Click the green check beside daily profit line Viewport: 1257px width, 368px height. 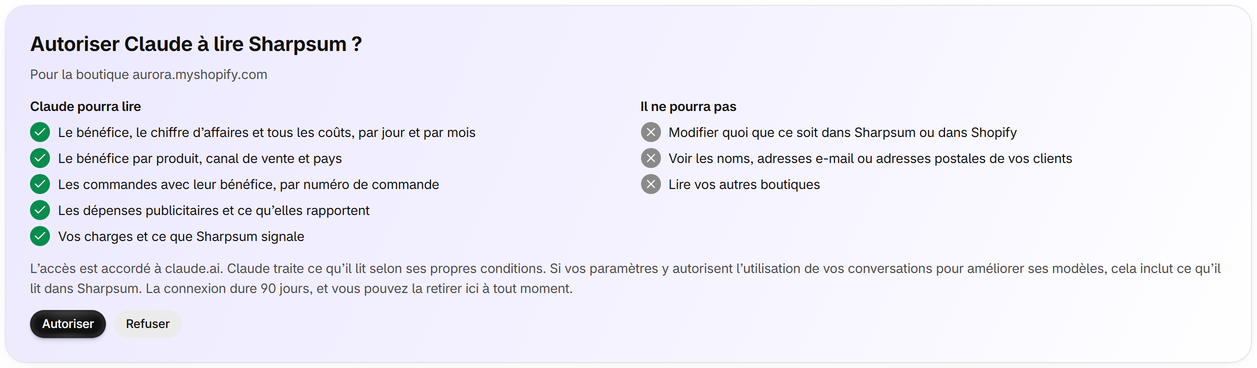click(x=40, y=132)
